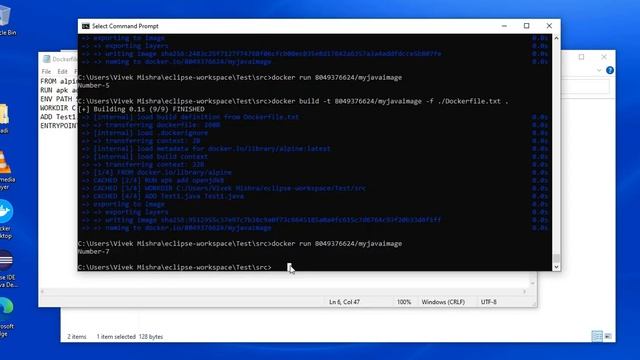Viewport: 640px width, 360px height.
Task: Click the 'FROM alpi' line in Notepad
Action: [59, 81]
